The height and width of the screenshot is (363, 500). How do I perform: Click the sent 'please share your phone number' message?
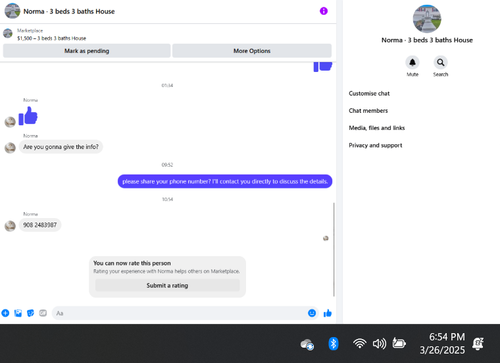[225, 181]
